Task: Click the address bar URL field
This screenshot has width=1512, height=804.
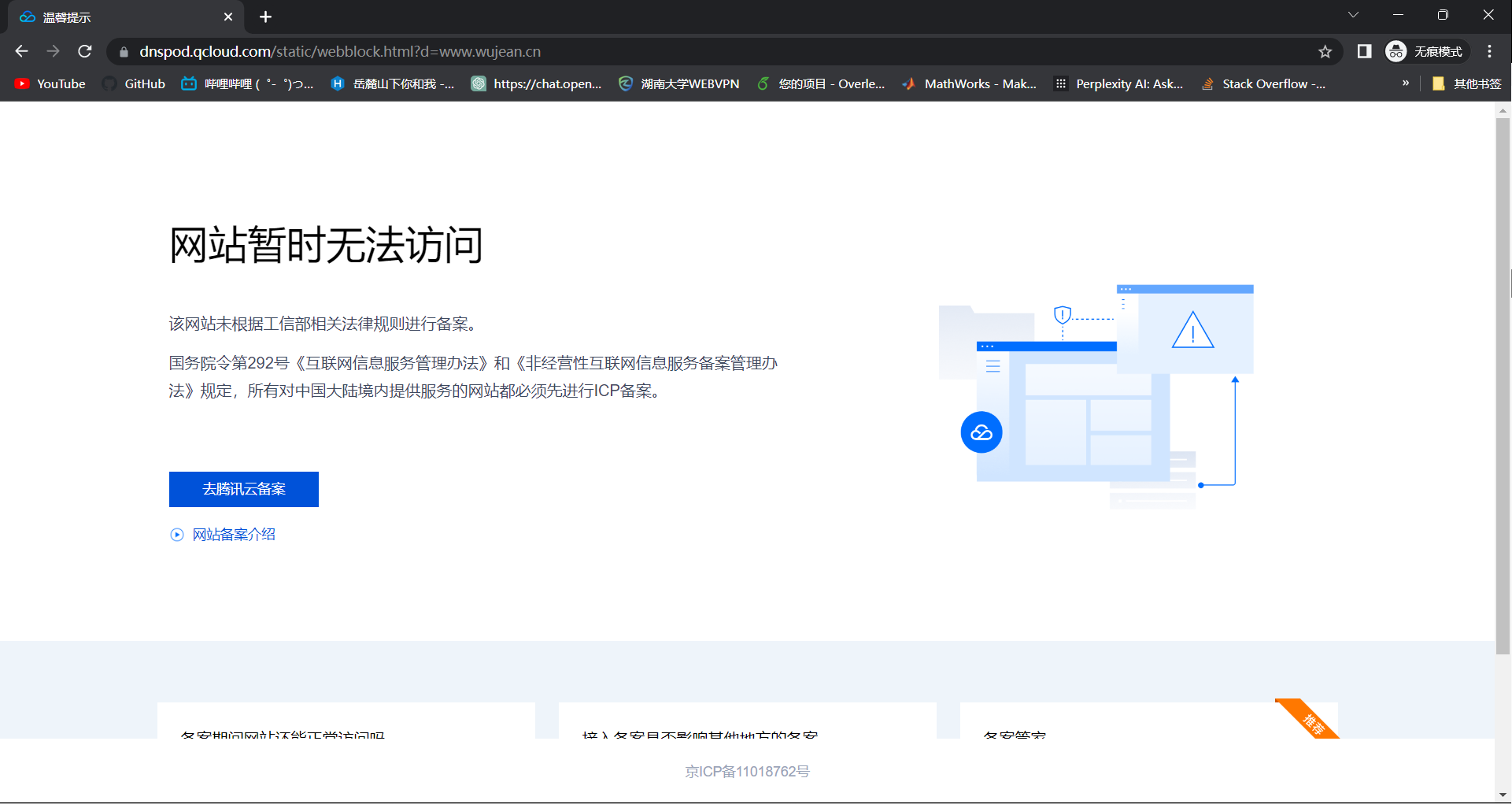Action: (724, 51)
